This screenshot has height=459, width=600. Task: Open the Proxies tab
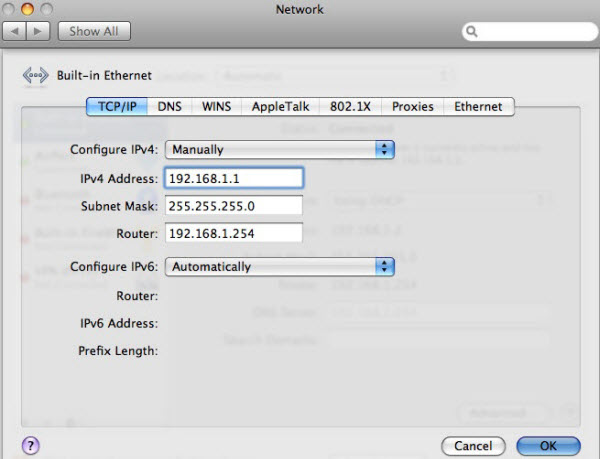click(412, 106)
